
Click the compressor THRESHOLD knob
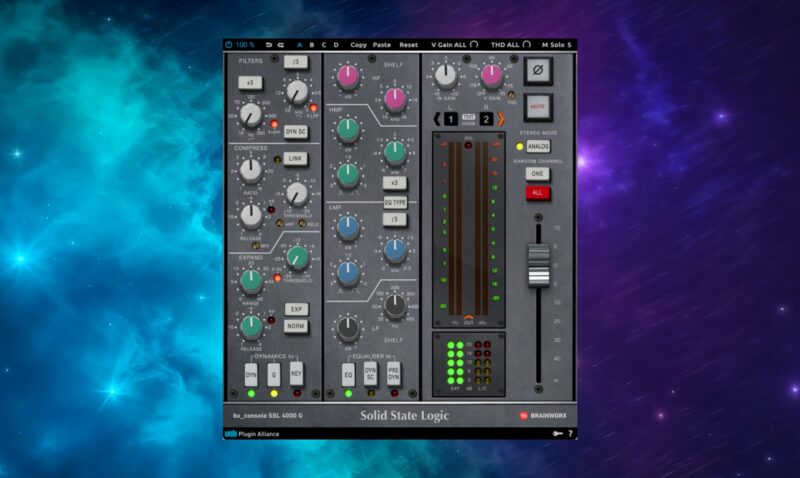tap(297, 194)
